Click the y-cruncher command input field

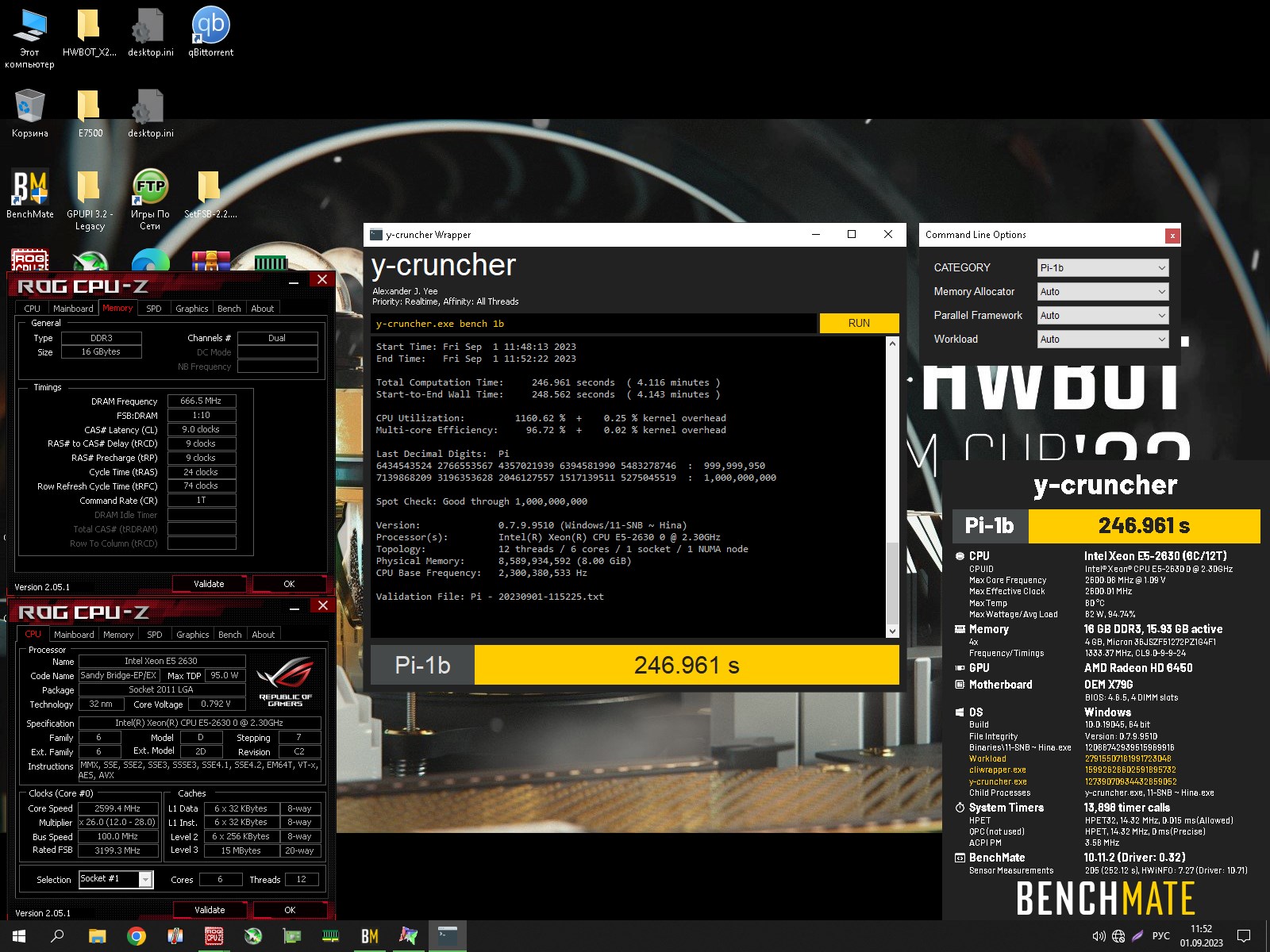(594, 324)
